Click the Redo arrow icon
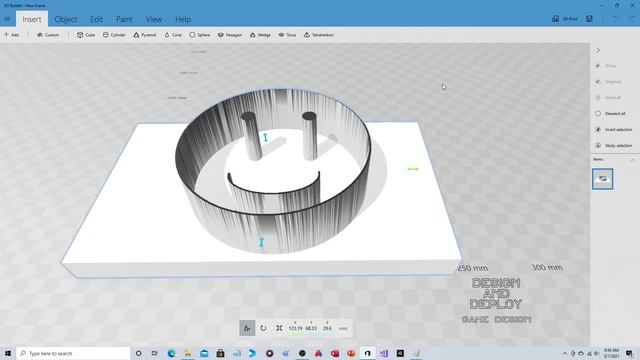Screen dimensions: 640x360 (x=632, y=19)
